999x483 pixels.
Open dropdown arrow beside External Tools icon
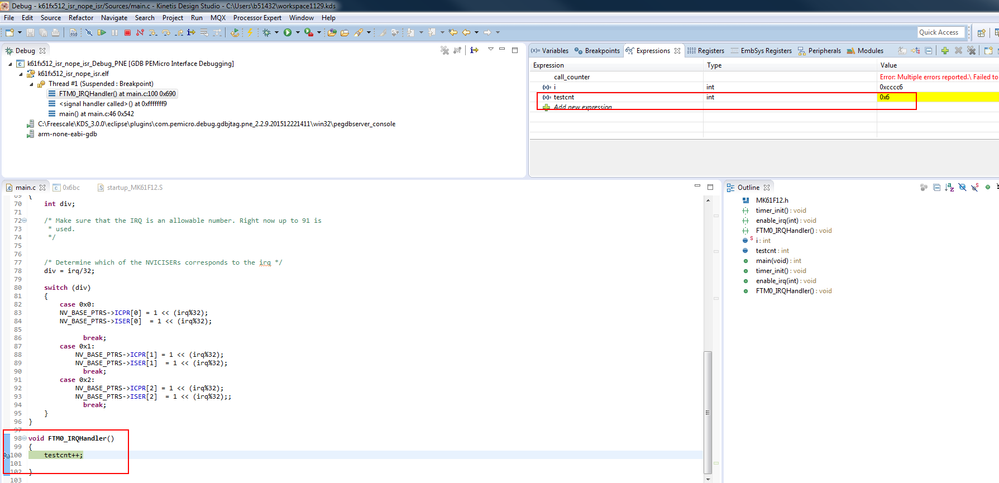(319, 32)
